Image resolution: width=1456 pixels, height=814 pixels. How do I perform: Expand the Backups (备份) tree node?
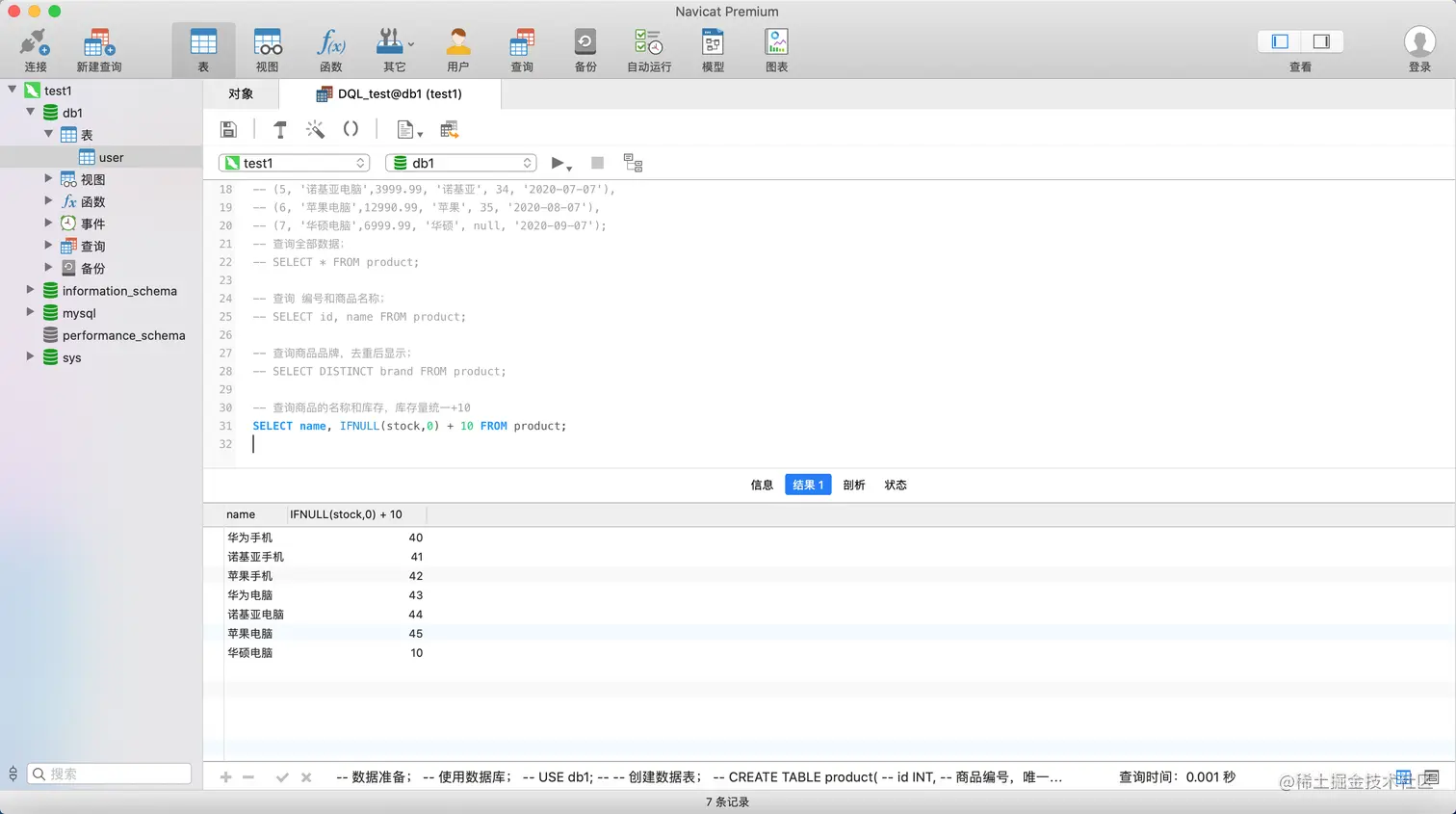point(49,267)
